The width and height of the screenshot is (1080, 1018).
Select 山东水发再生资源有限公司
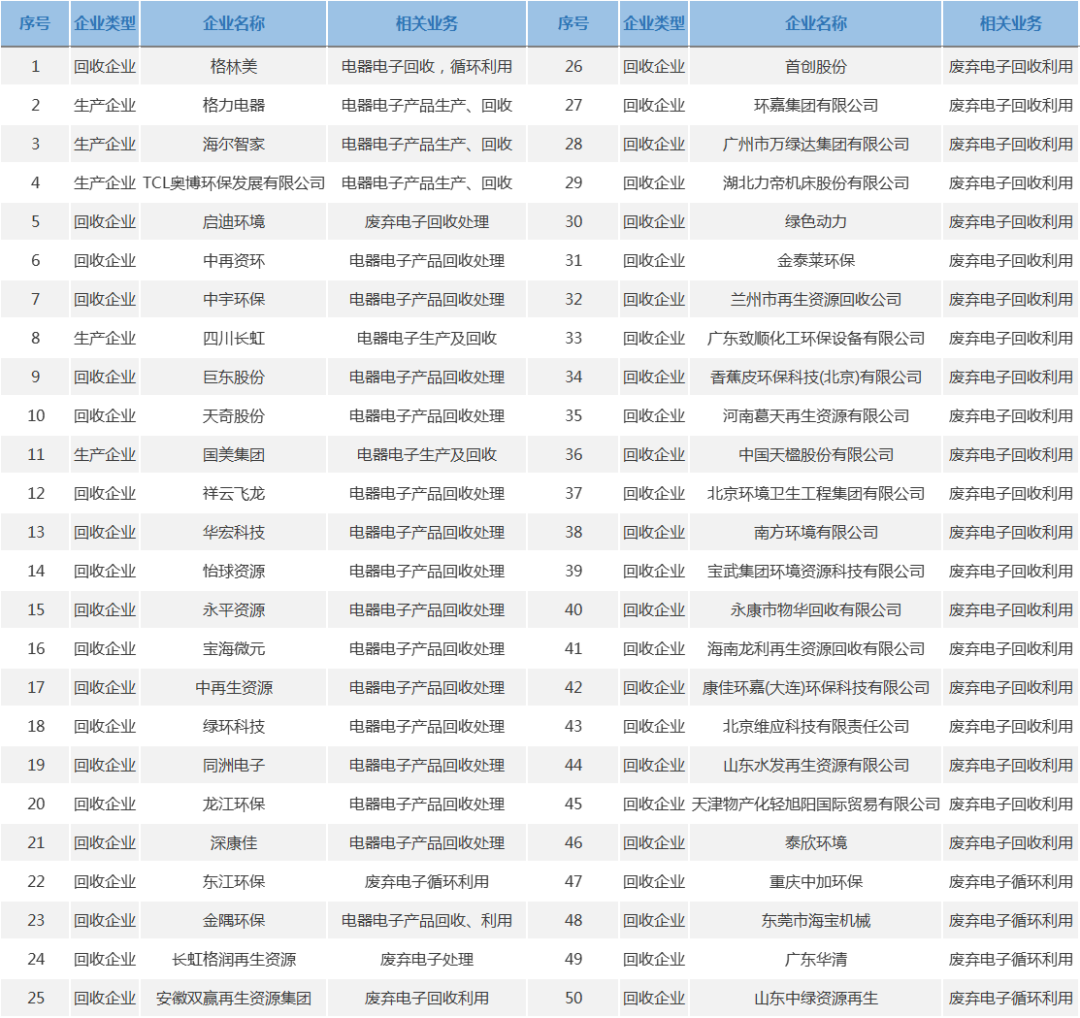point(816,765)
